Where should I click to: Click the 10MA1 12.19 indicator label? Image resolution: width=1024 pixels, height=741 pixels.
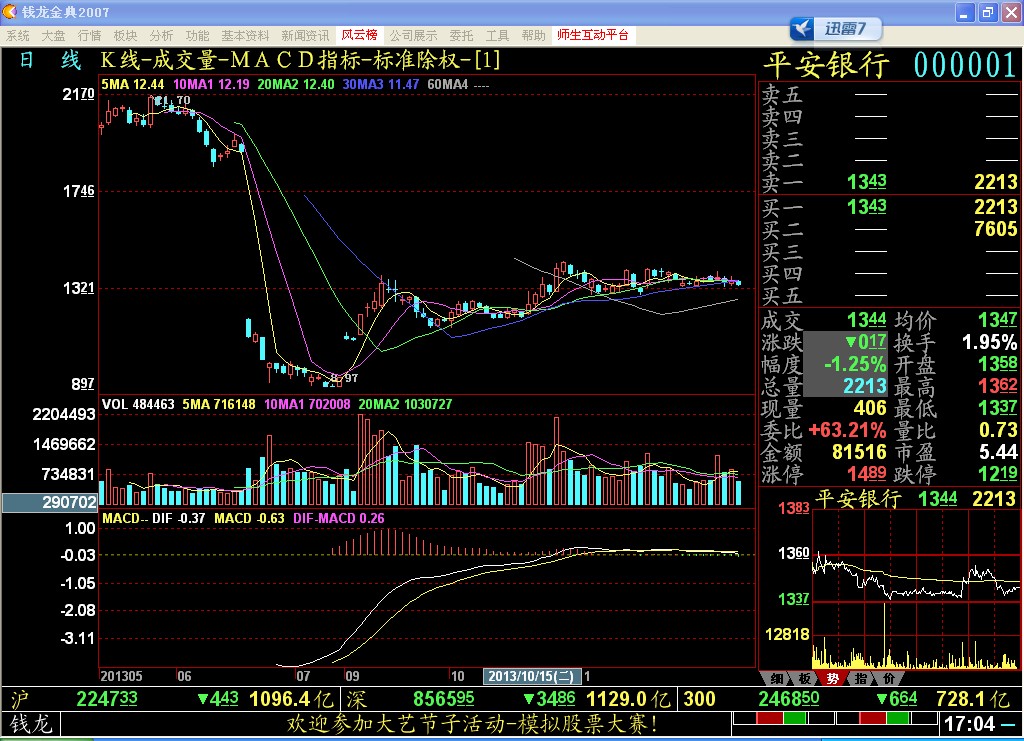click(211, 84)
